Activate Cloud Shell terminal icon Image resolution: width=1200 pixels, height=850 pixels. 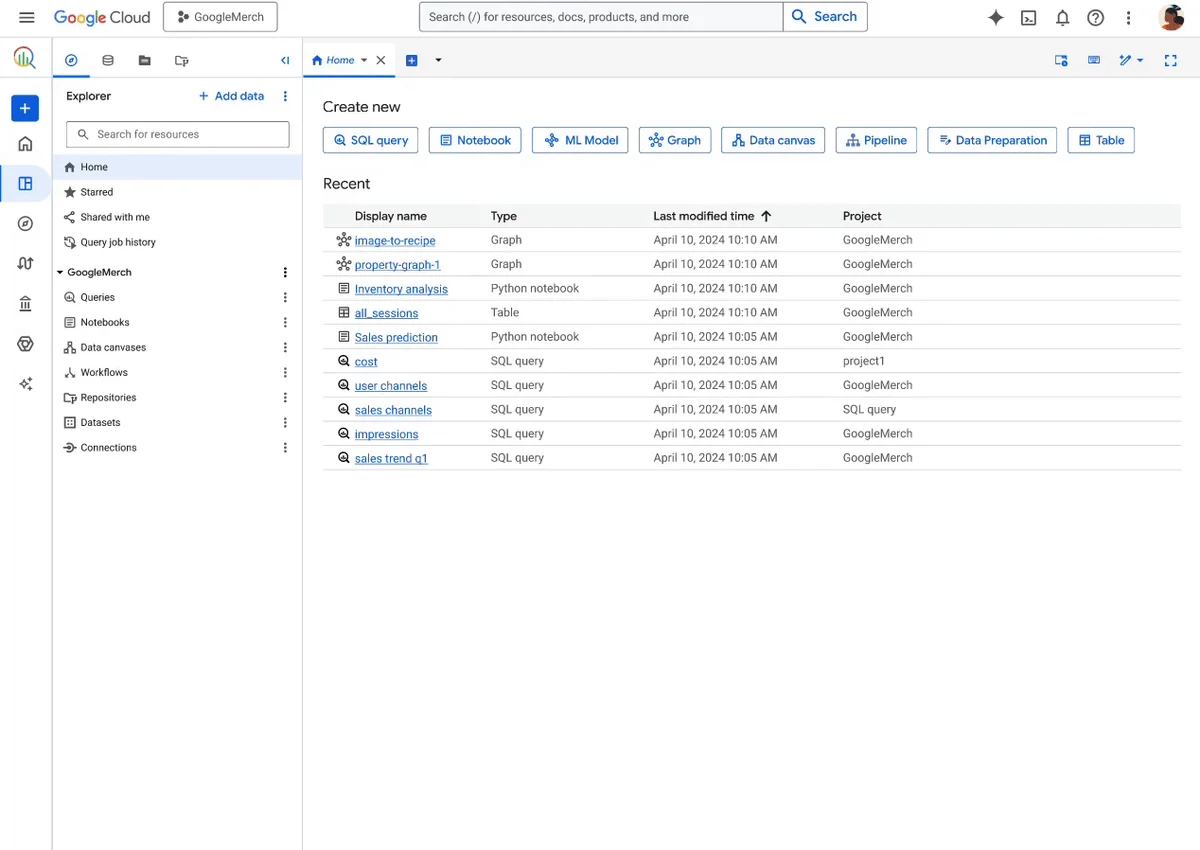pyautogui.click(x=1029, y=17)
